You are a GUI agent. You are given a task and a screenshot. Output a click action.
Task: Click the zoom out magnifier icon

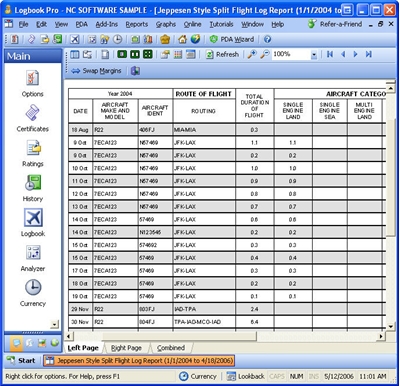coord(265,54)
